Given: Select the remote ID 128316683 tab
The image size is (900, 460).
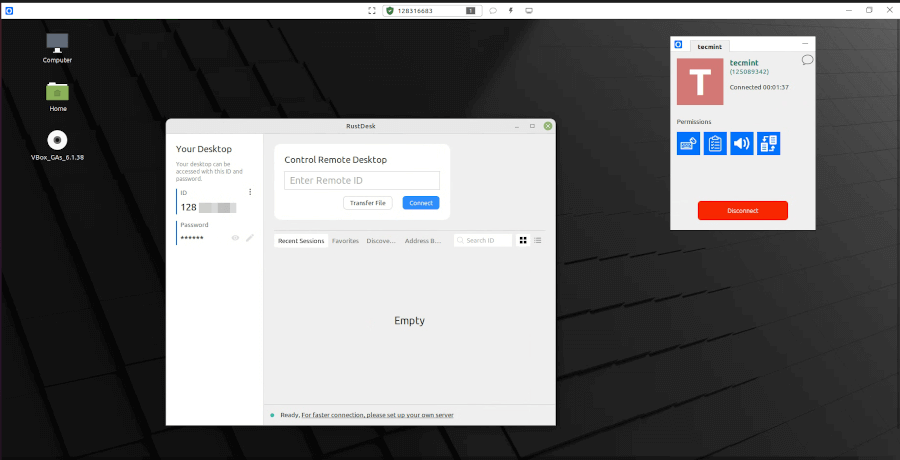Looking at the screenshot, I should click(431, 10).
